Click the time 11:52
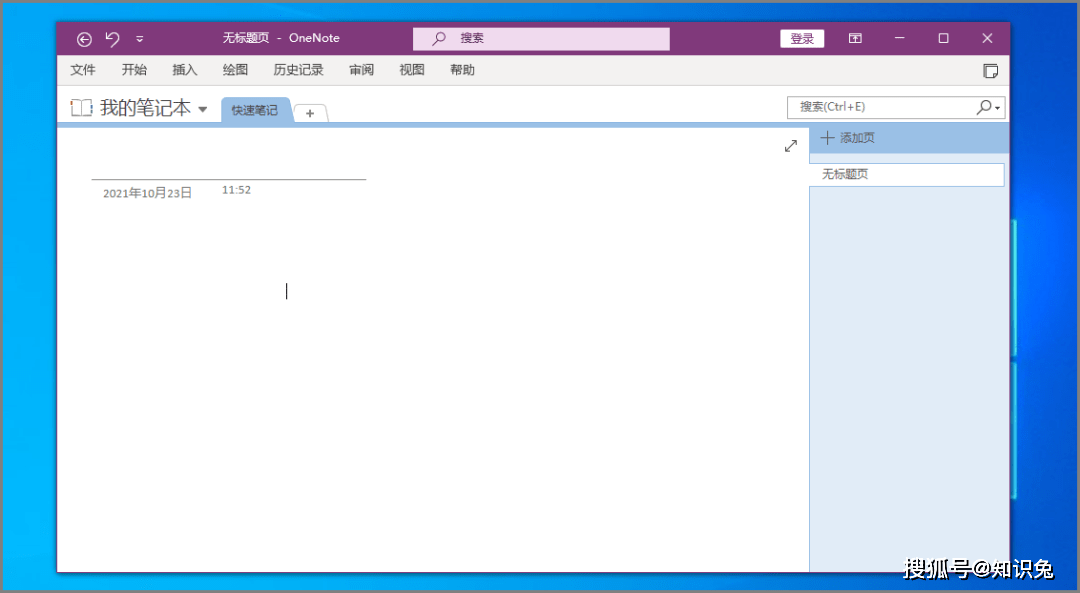Image resolution: width=1080 pixels, height=593 pixels. point(236,190)
